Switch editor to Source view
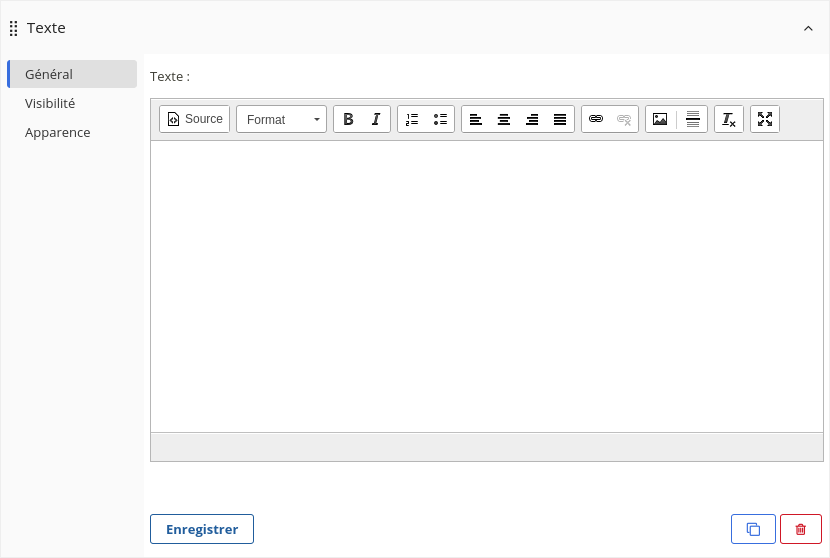The height and width of the screenshot is (558, 830). click(194, 119)
